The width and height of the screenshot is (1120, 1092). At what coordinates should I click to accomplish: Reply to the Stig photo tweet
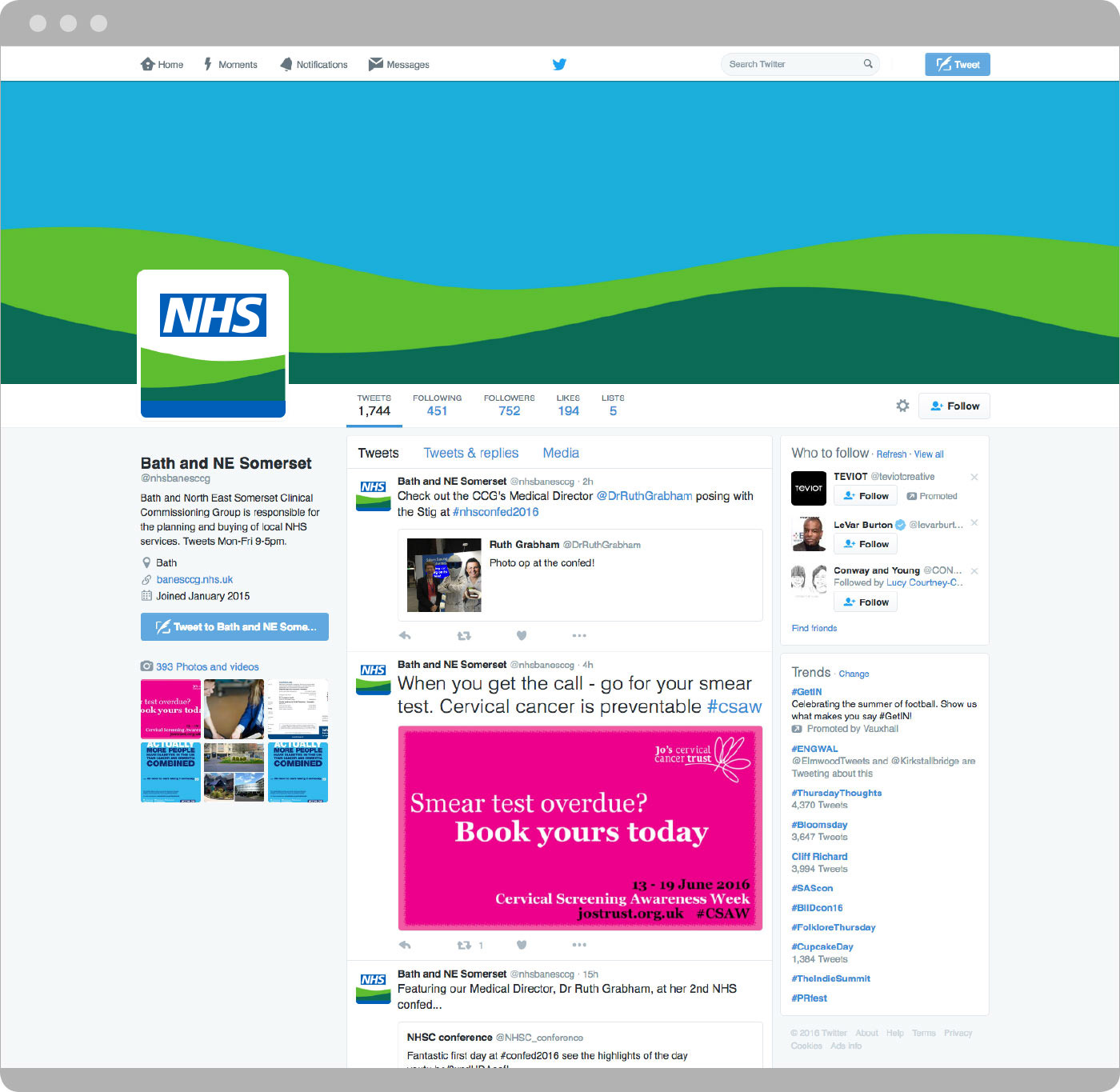405,635
